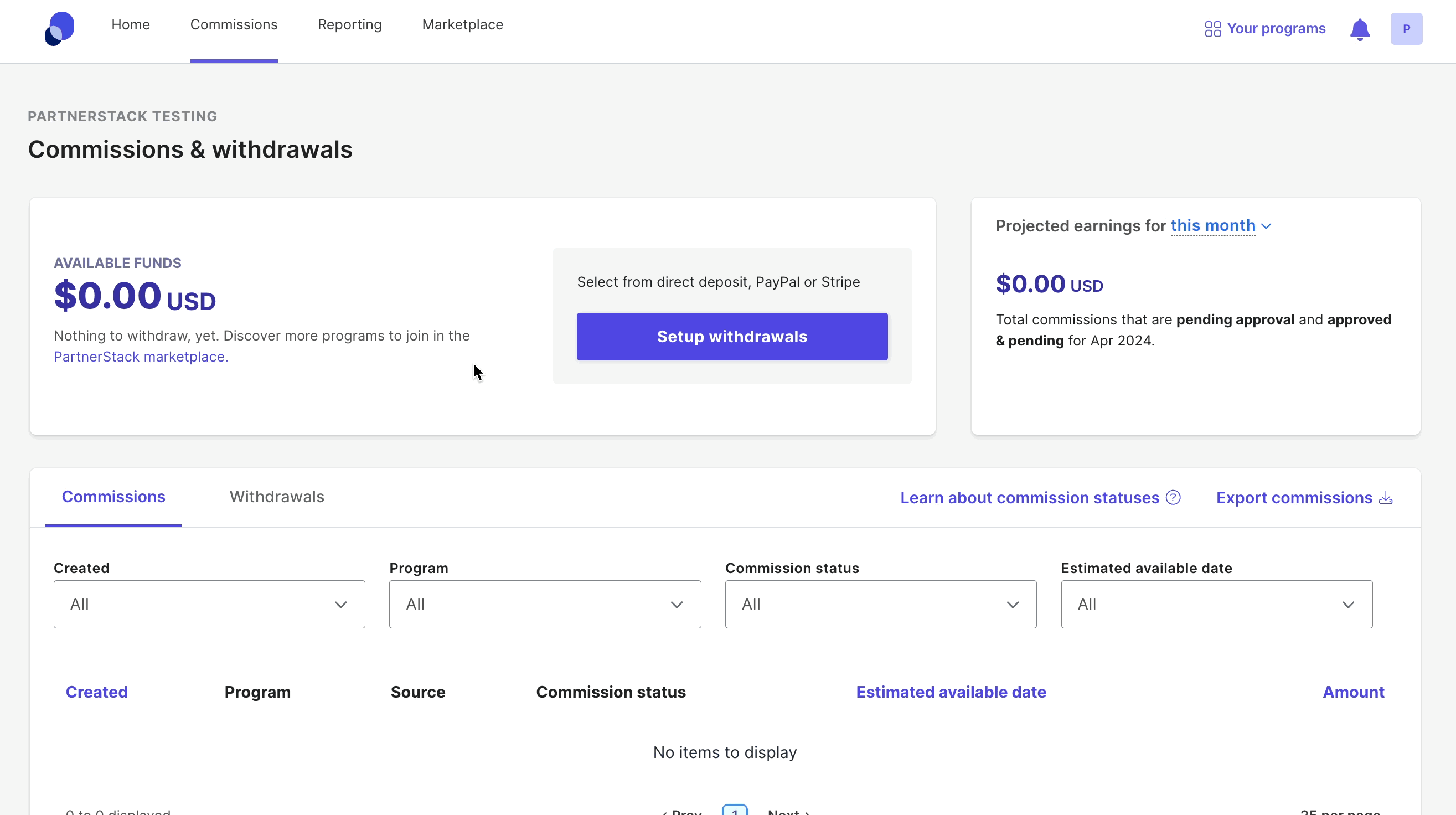Sort by Estimated available date header

951,692
